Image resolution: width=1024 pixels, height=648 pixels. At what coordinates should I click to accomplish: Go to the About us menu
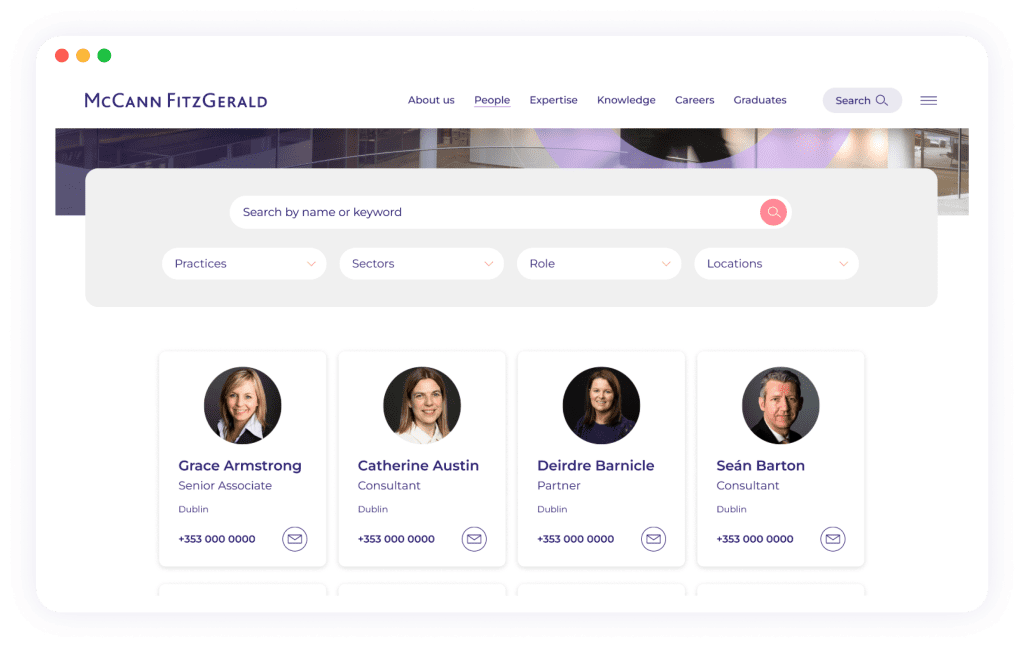(431, 100)
